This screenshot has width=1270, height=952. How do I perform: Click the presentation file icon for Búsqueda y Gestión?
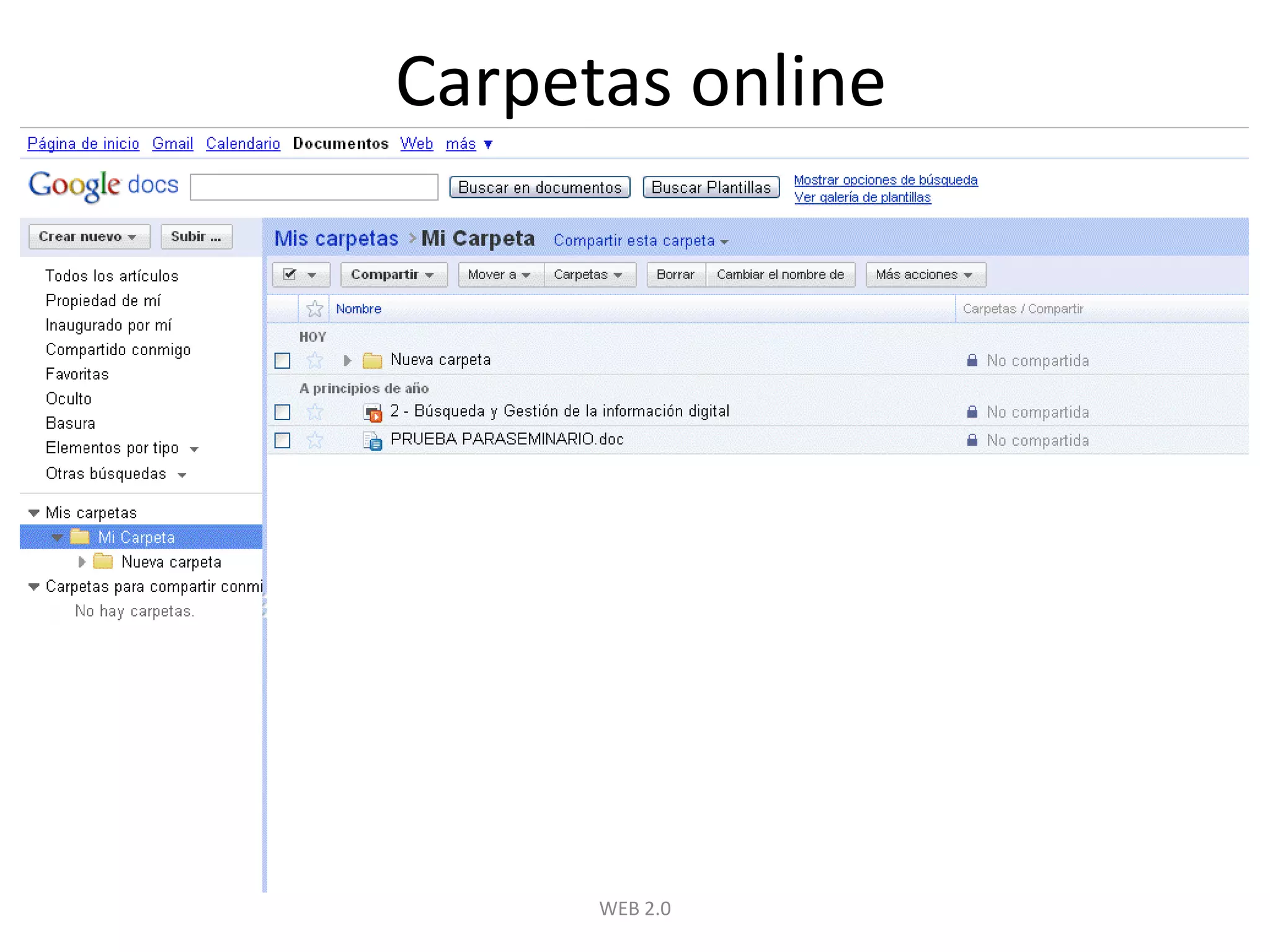[373, 412]
